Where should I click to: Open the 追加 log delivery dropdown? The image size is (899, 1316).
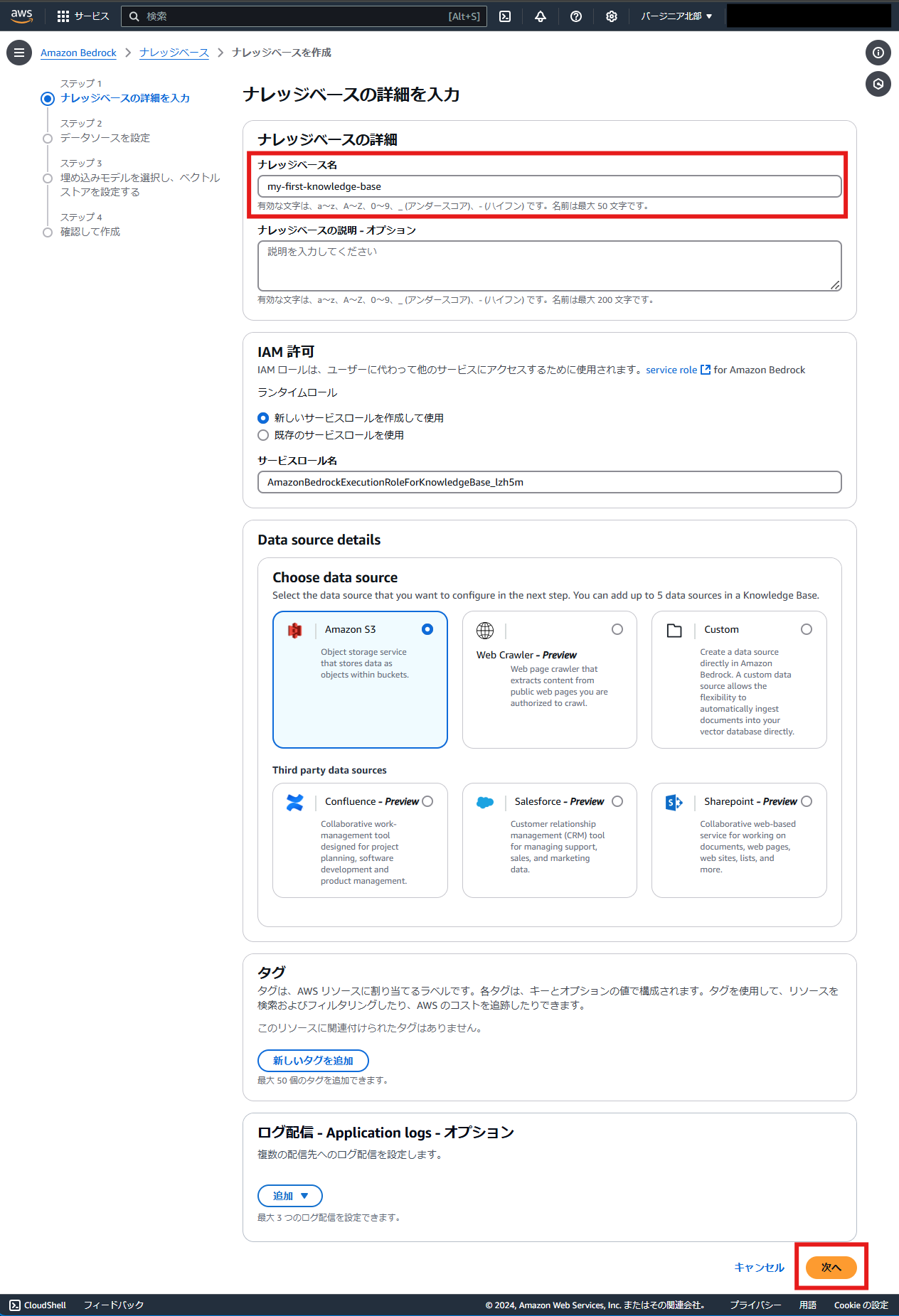tap(290, 1196)
